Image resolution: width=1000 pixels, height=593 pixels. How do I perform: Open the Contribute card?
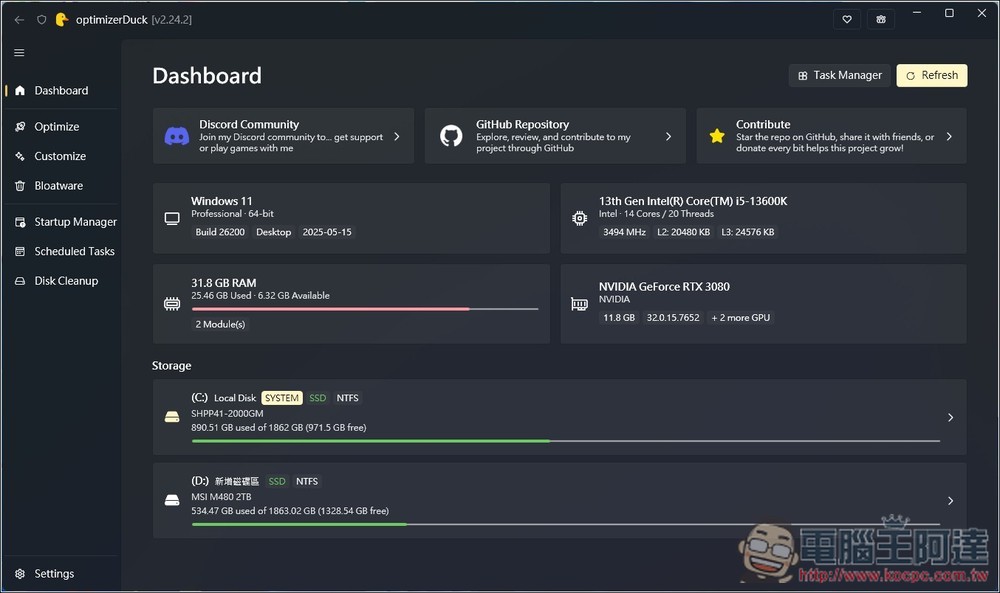click(x=831, y=136)
